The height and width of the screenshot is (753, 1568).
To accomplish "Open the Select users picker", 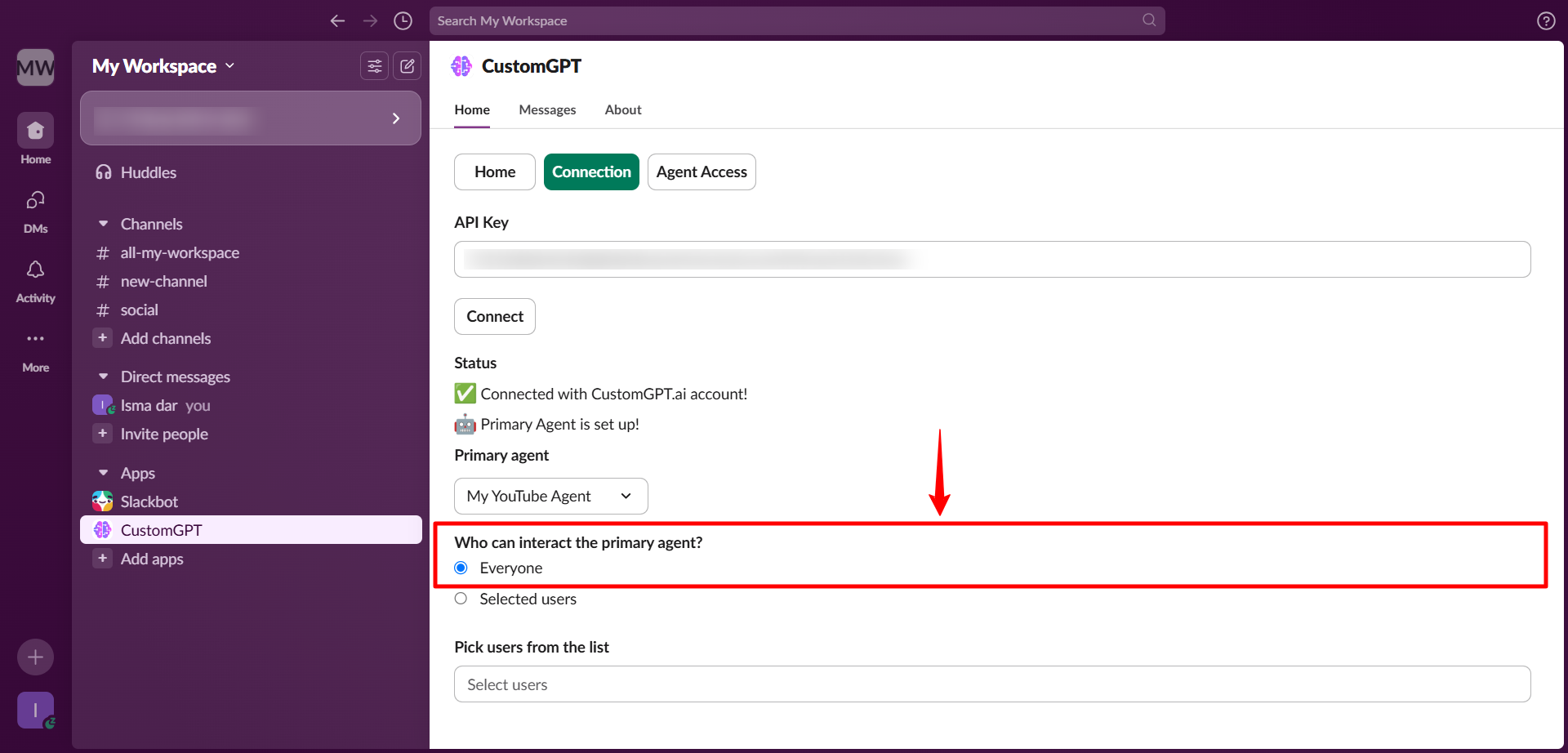I will 992,684.
